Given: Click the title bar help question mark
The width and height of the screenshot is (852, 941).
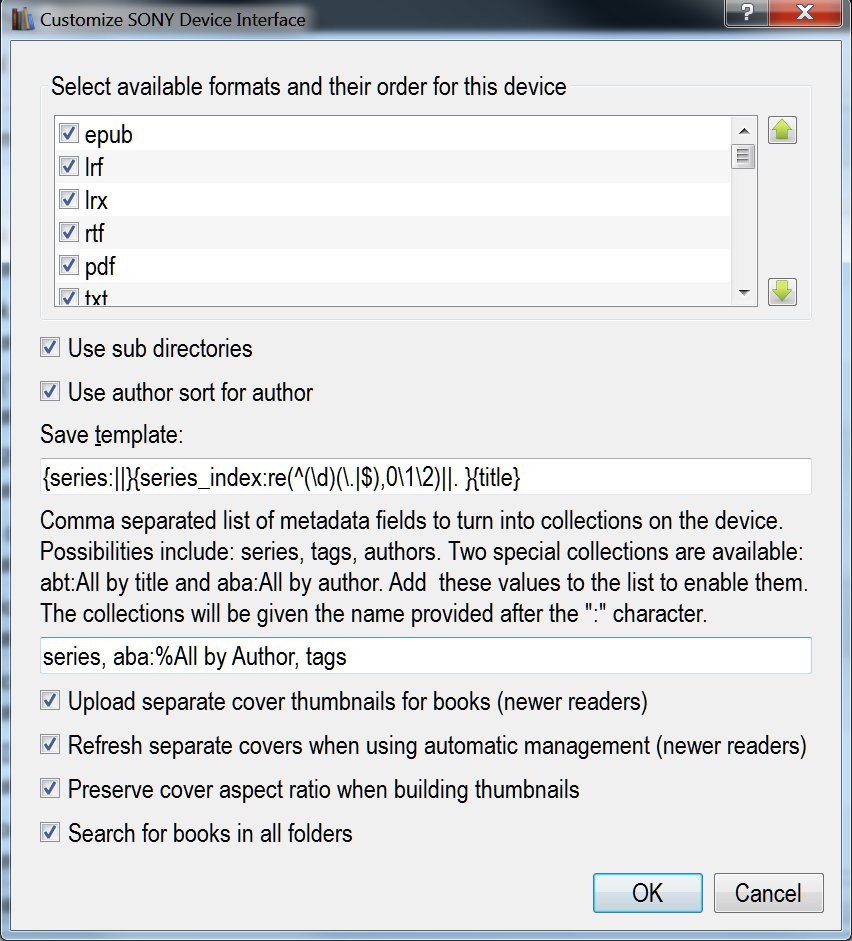Looking at the screenshot, I should coord(747,14).
